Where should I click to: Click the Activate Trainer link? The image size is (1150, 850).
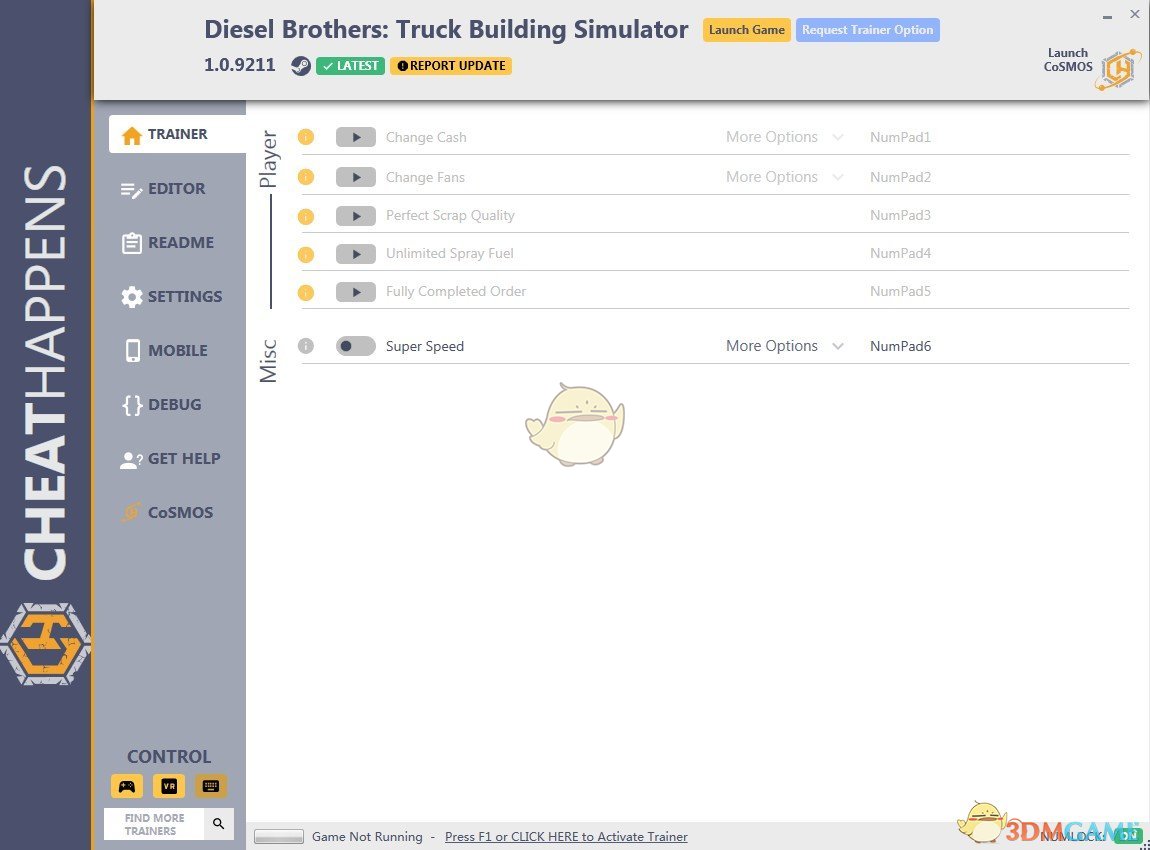click(x=566, y=837)
